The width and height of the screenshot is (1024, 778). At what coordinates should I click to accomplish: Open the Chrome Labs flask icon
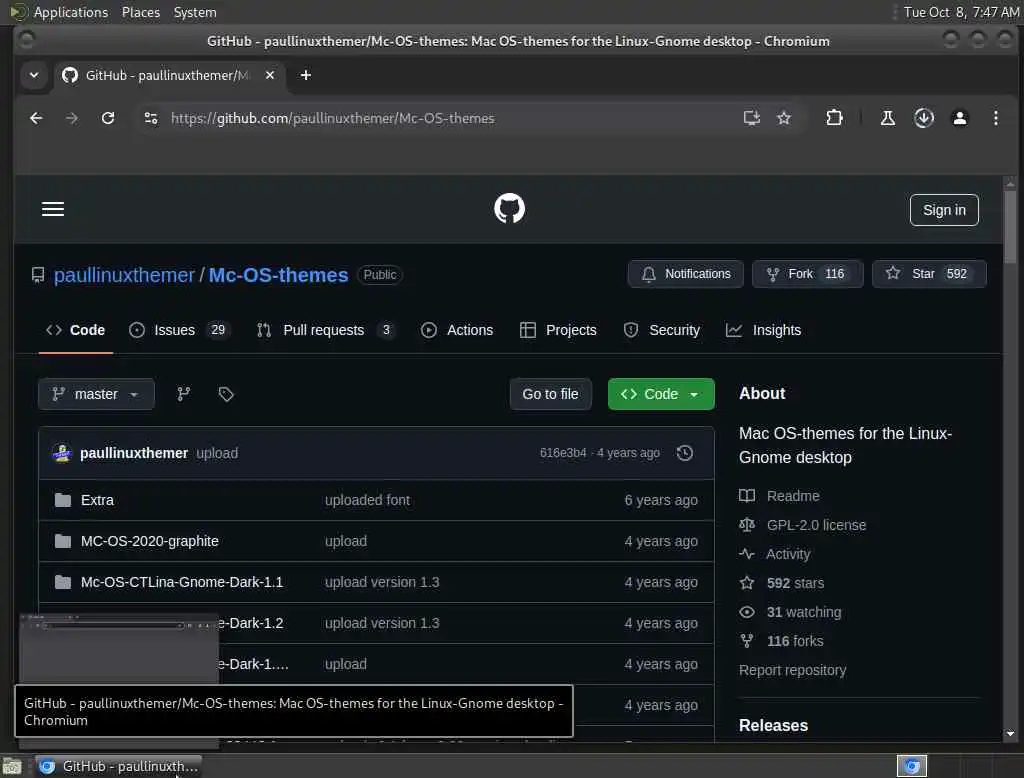pyautogui.click(x=888, y=118)
